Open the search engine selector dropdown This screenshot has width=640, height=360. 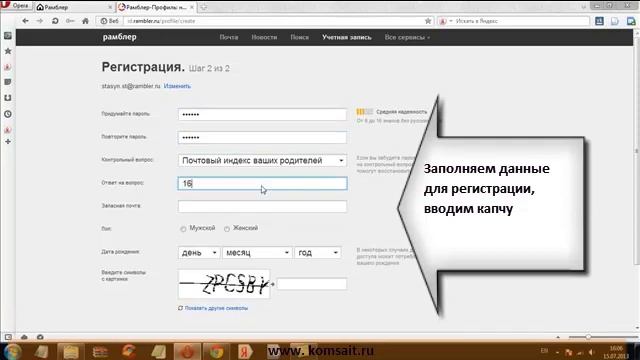tap(445, 21)
